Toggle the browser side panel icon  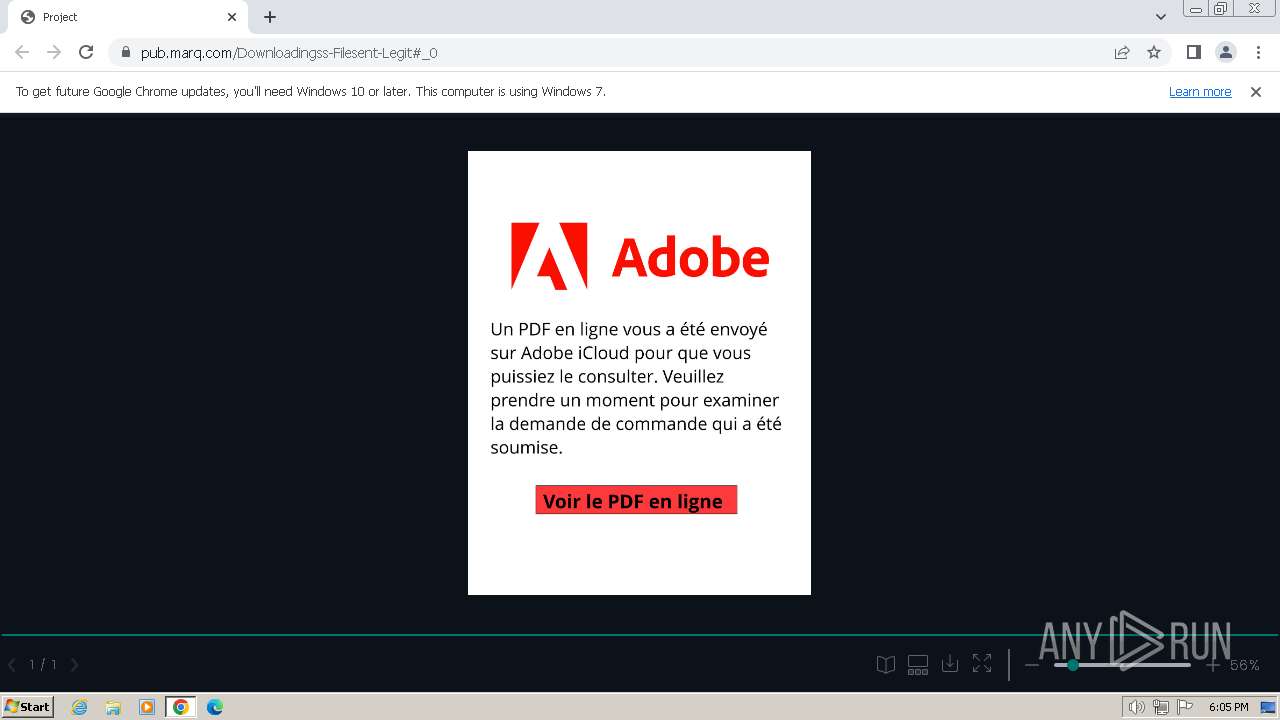click(x=1193, y=52)
